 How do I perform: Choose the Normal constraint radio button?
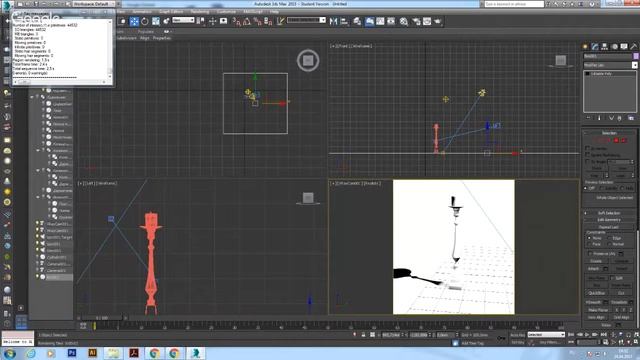pos(610,244)
